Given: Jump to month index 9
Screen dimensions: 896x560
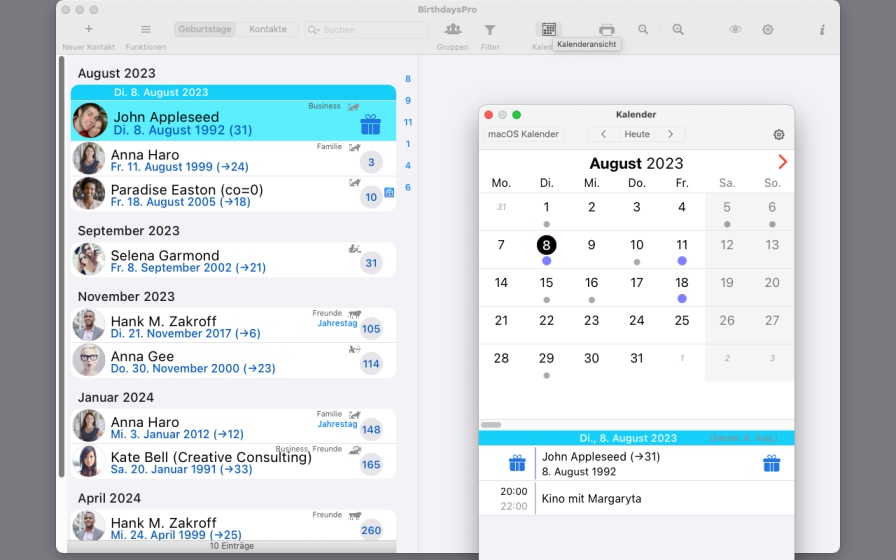Looking at the screenshot, I should (408, 101).
